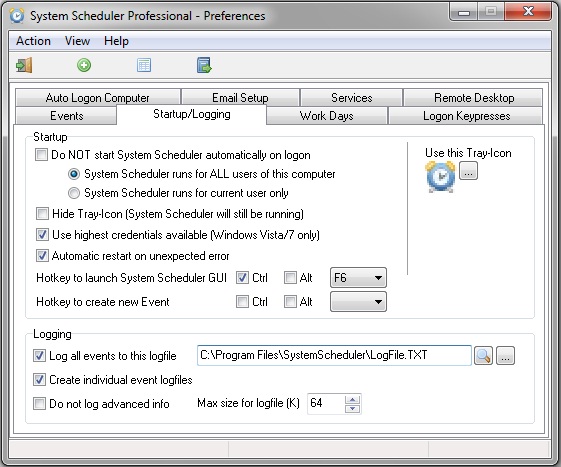The image size is (561, 467).
Task: Minimize the Preferences window
Action: point(464,13)
